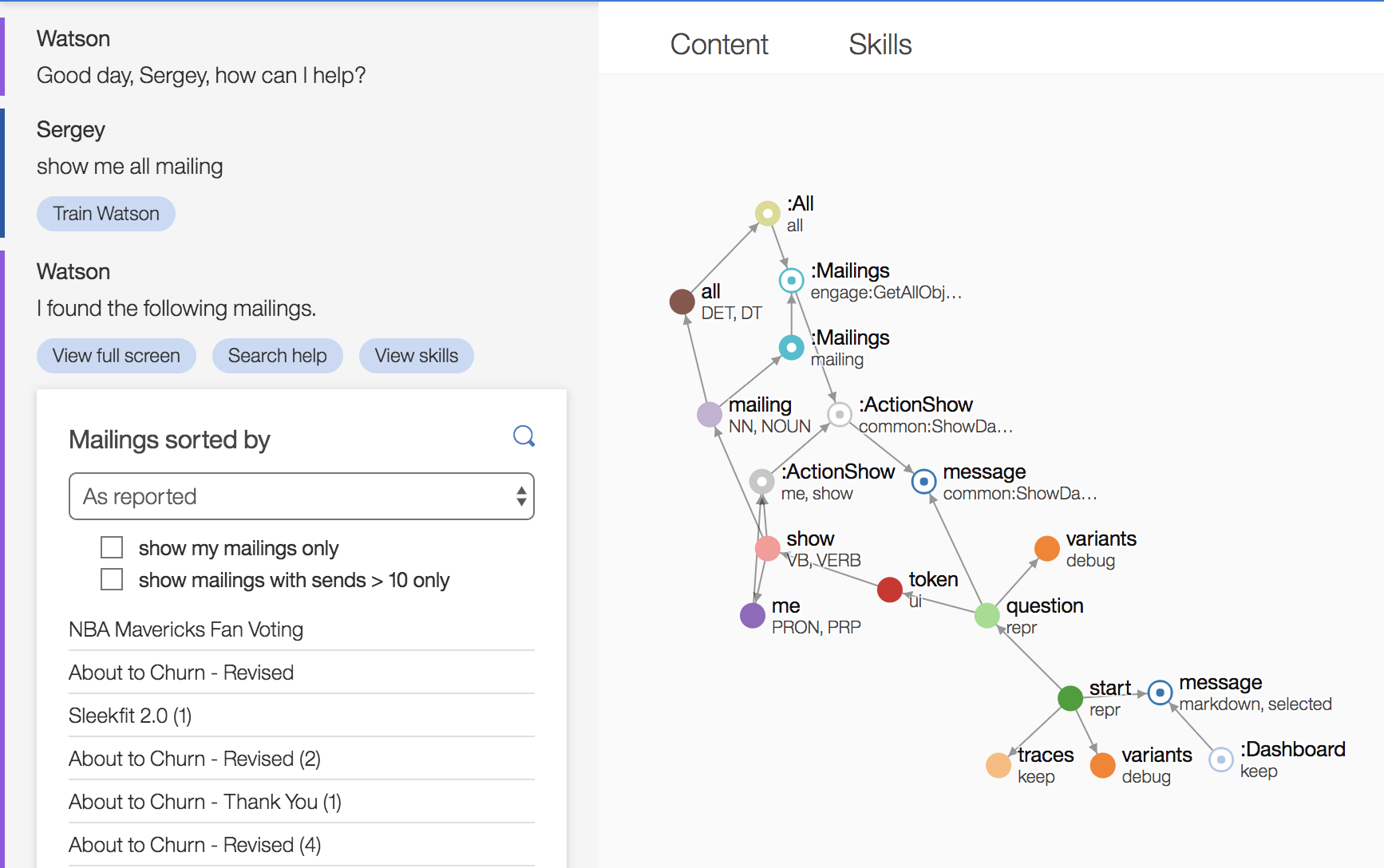Click the red token node
This screenshot has height=868, width=1384.
point(889,590)
